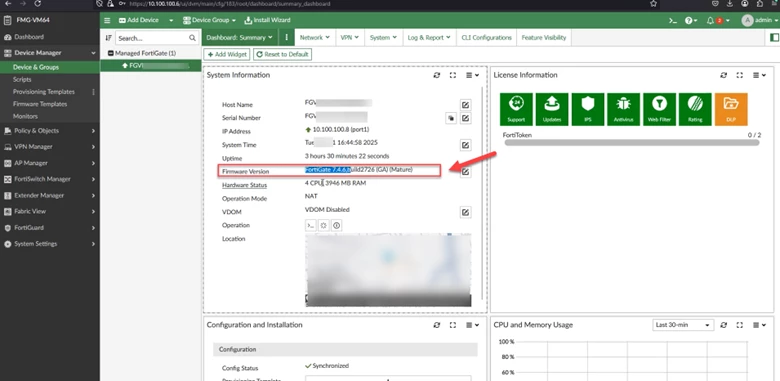The width and height of the screenshot is (780, 381).
Task: Click the FortiToken usage progress bar
Action: [632, 143]
